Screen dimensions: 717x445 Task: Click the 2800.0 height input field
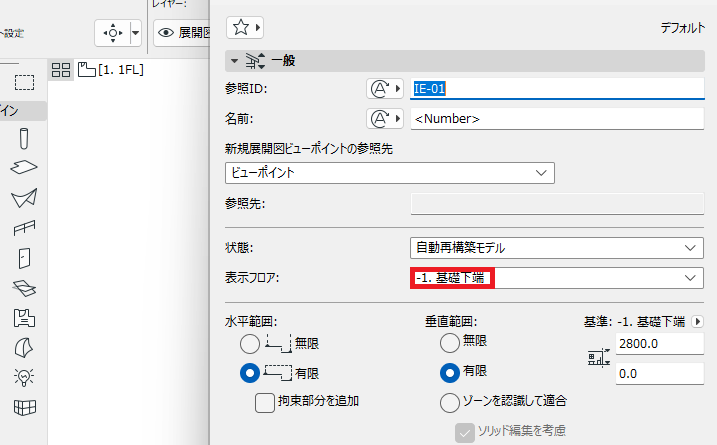click(659, 343)
